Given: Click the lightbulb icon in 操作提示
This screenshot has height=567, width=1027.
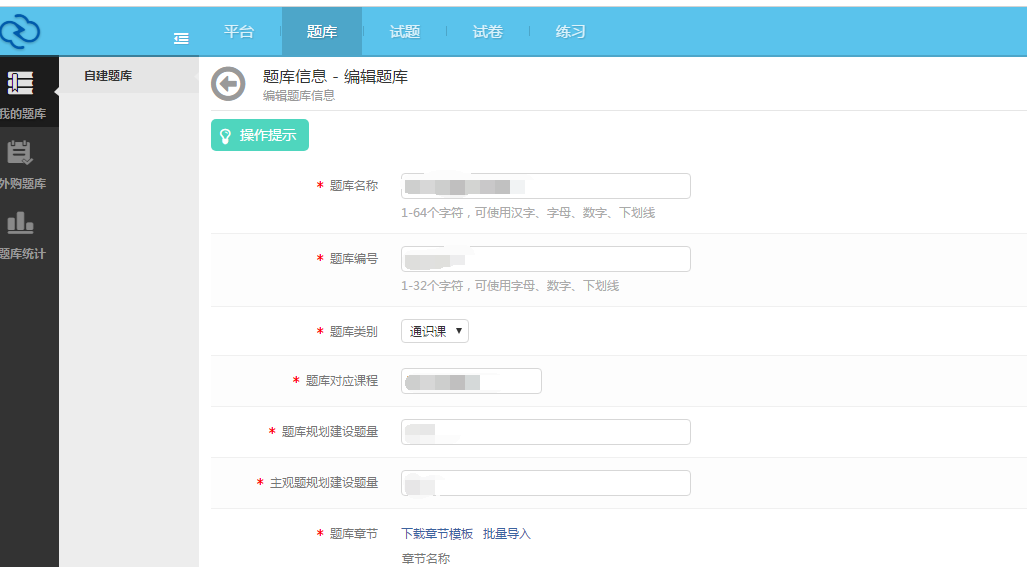Looking at the screenshot, I should (x=226, y=135).
